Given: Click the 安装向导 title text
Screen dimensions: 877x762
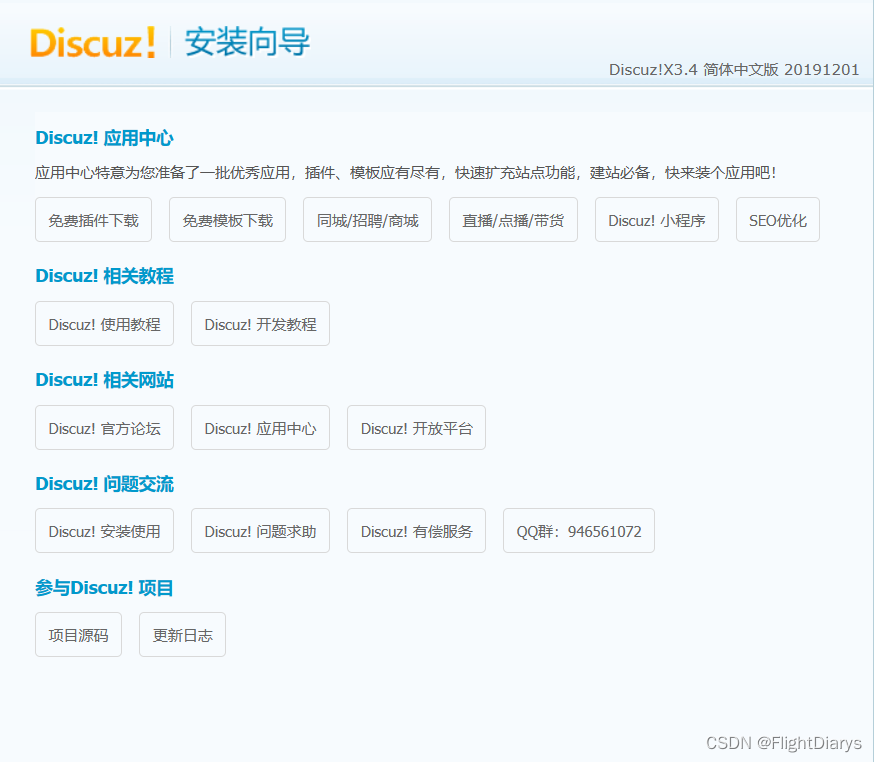Looking at the screenshot, I should click(x=247, y=42).
